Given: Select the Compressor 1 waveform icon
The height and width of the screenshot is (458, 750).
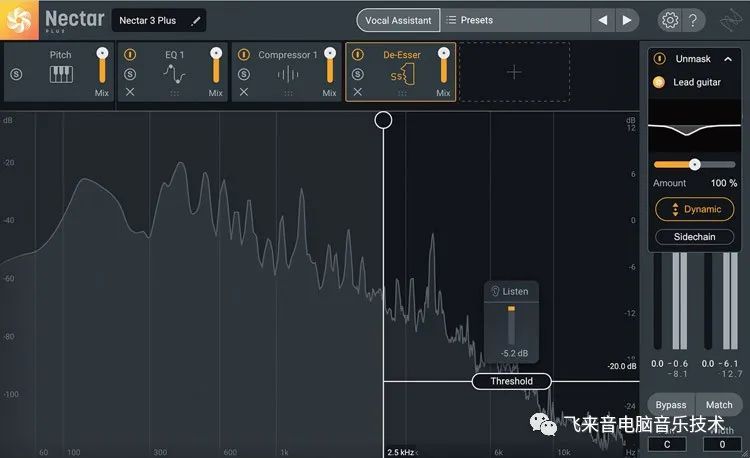Looking at the screenshot, I should pos(288,74).
